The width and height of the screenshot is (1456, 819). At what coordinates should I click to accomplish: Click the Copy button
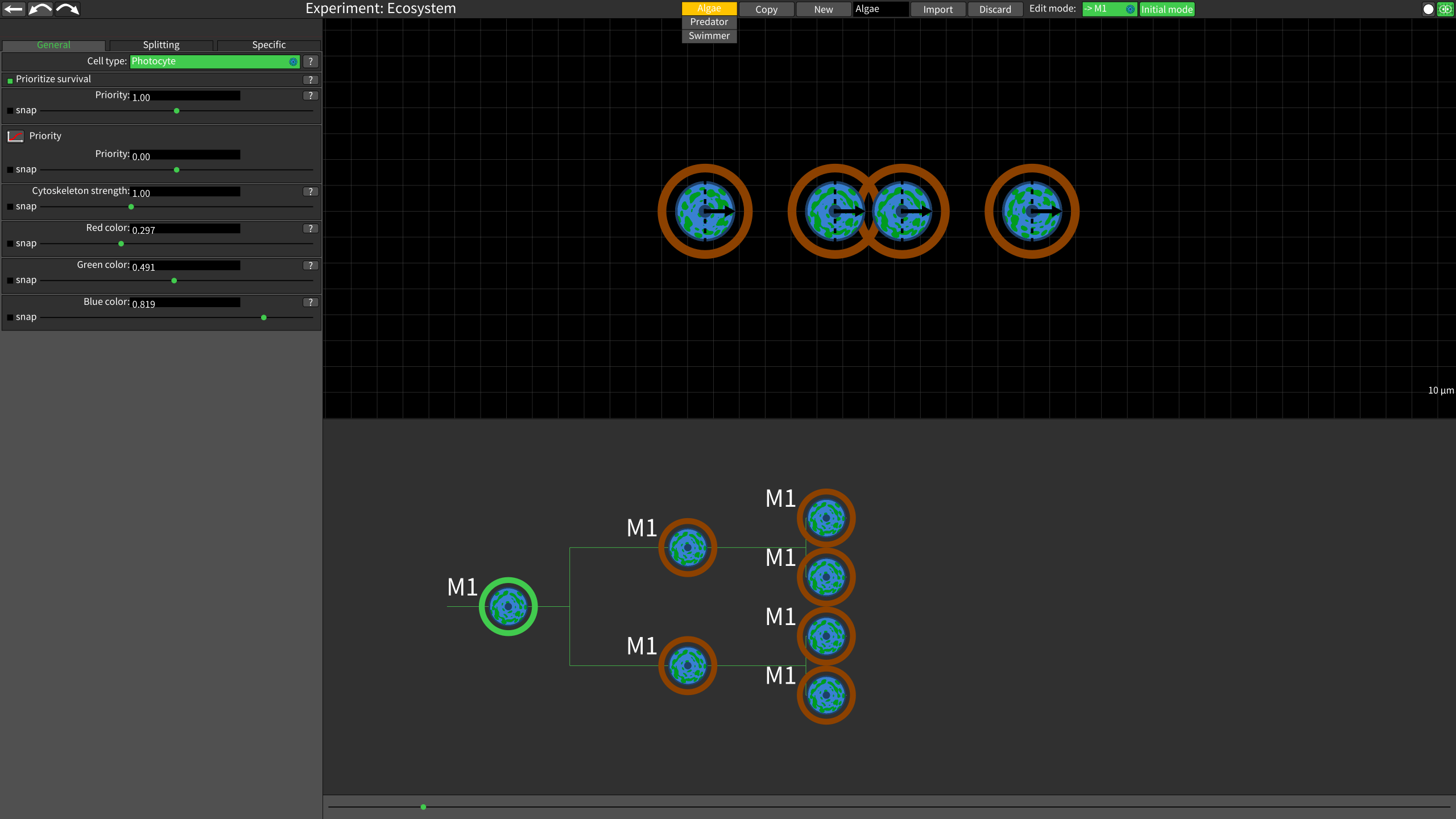[x=766, y=10]
